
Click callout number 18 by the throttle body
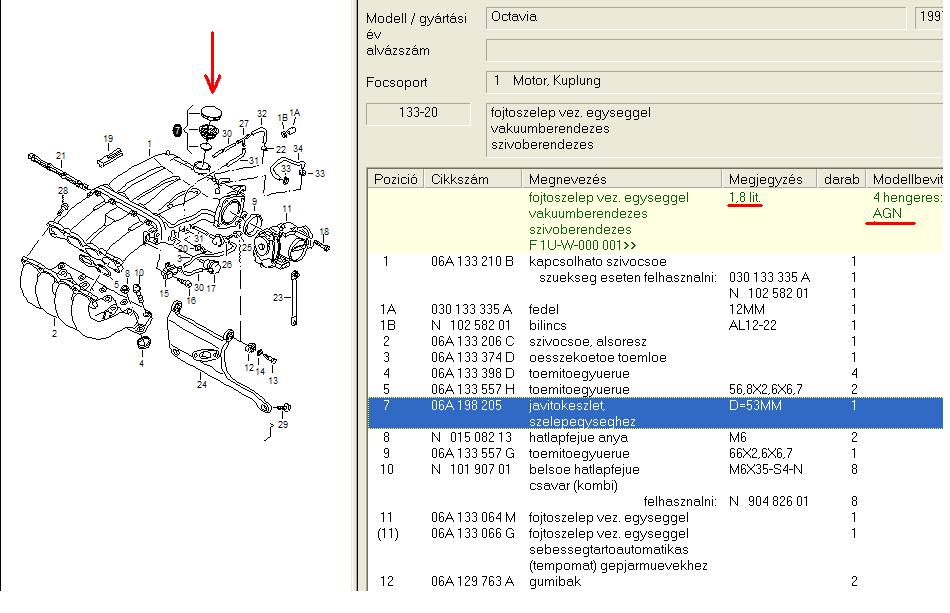coord(324,231)
